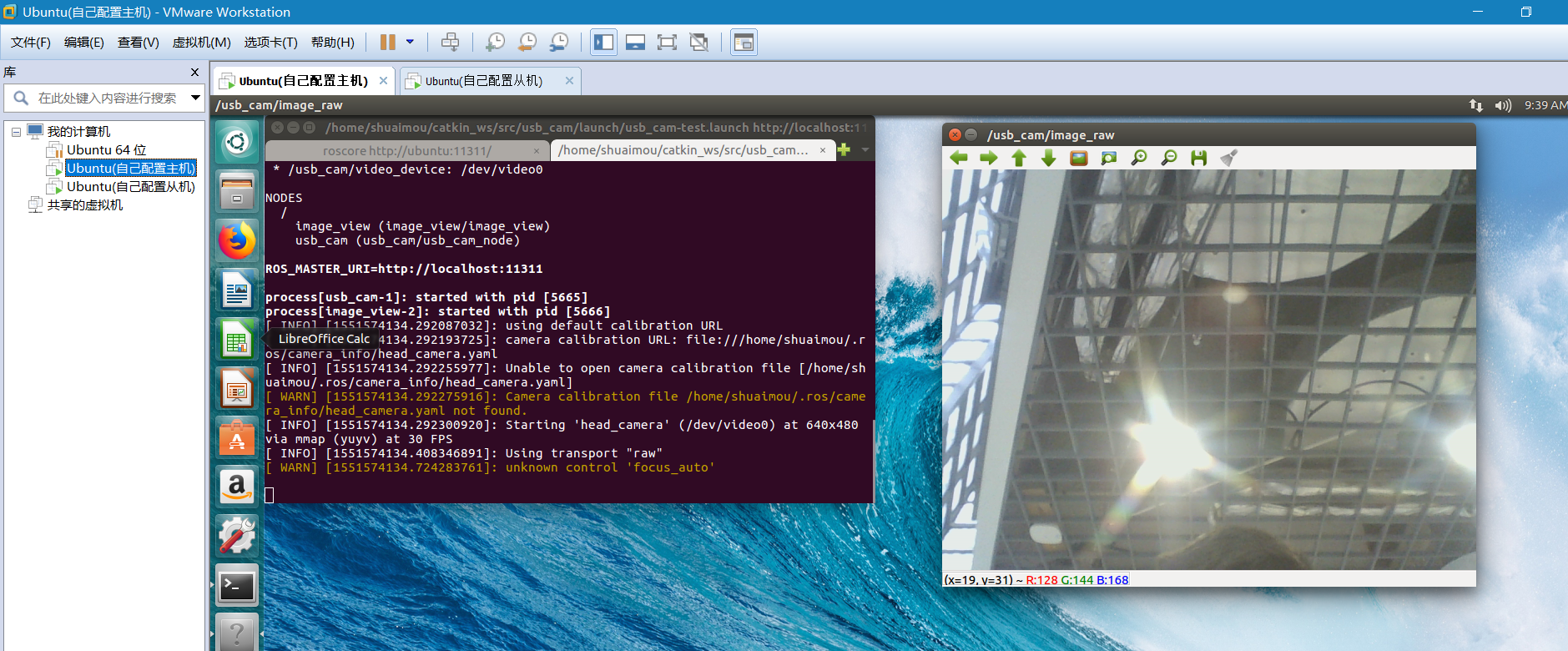
Task: Click the console view icon in VMware toolbar
Action: pyautogui.click(x=744, y=42)
